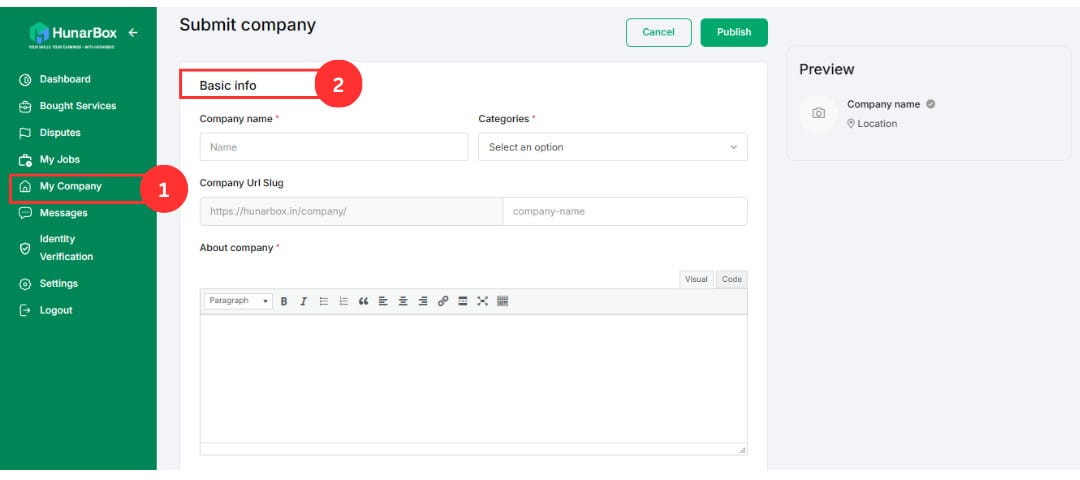Viewport: 1080px width, 480px height.
Task: Click the "About company" label
Action: (236, 248)
